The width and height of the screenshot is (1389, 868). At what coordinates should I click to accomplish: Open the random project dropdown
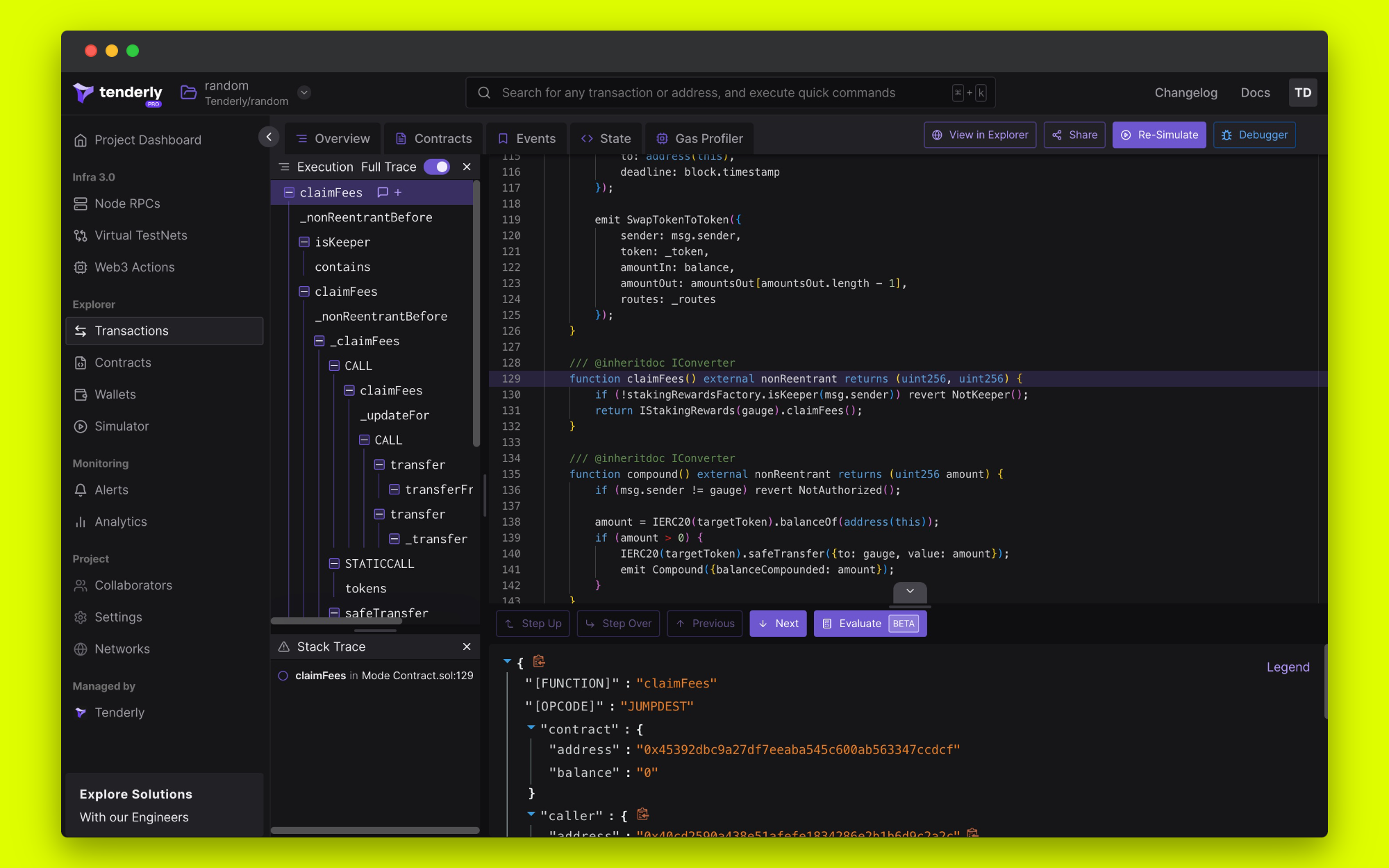[304, 92]
